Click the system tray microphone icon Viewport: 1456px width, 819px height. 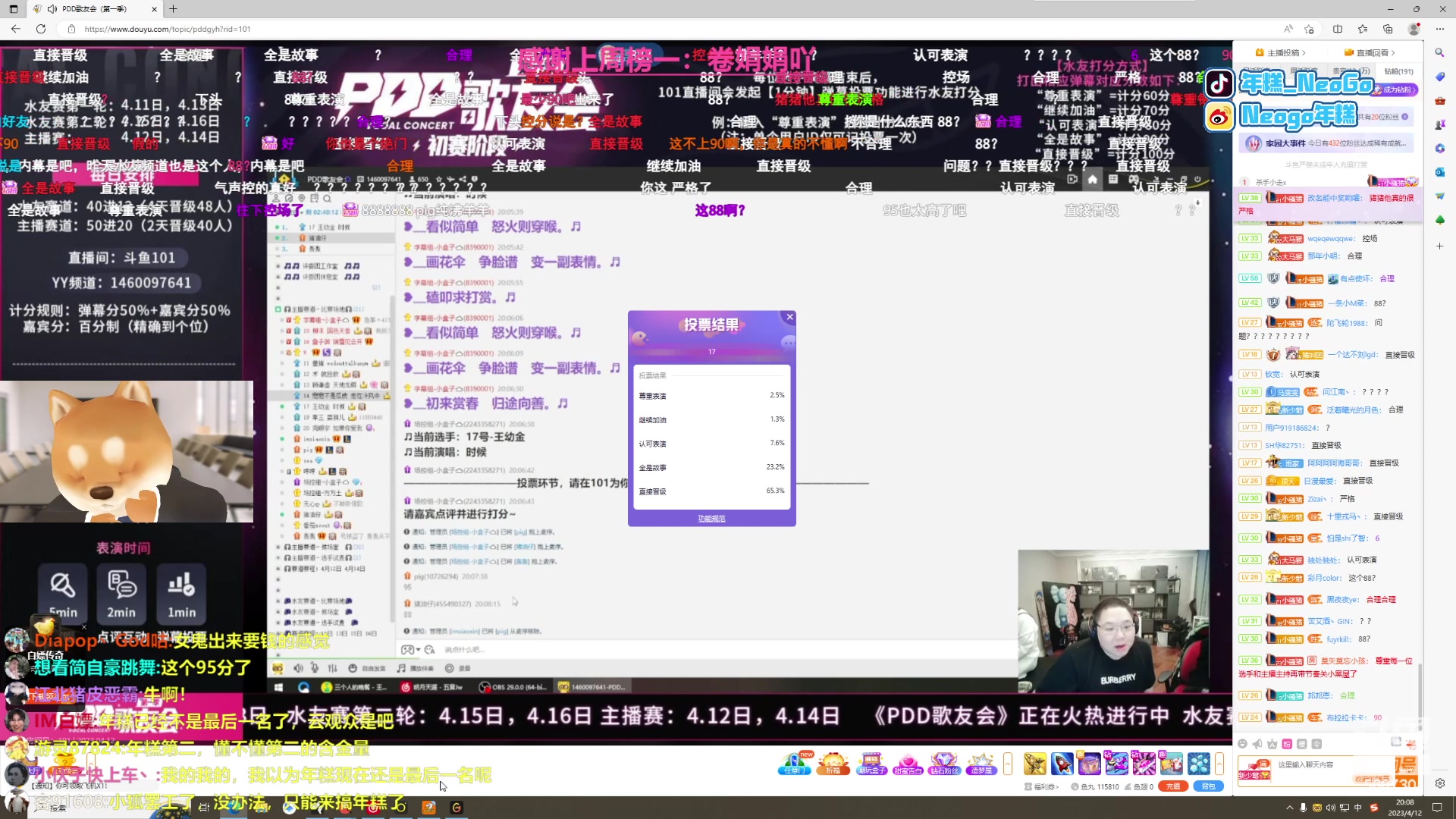(1304, 808)
